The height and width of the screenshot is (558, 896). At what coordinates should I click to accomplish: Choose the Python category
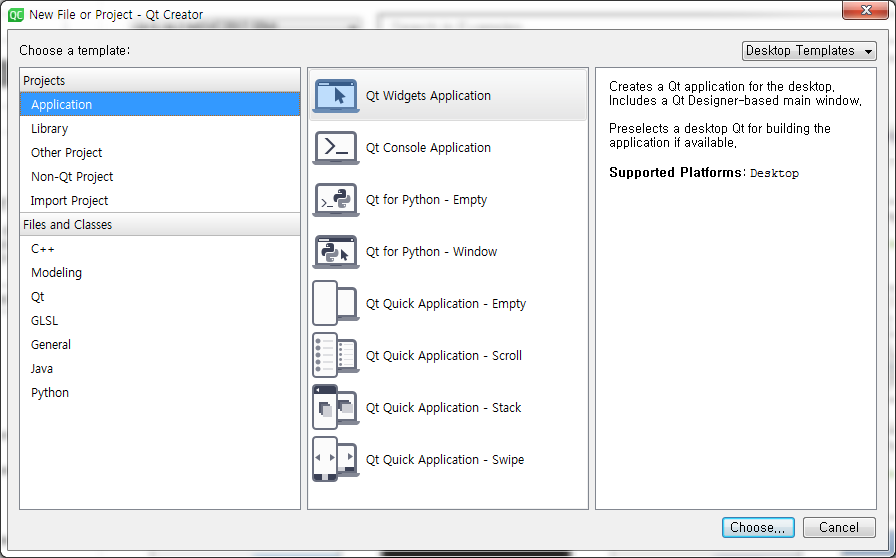(x=160, y=393)
